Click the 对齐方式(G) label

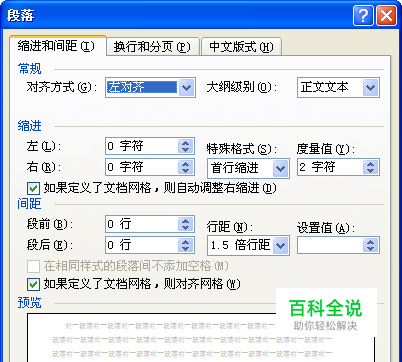[x=62, y=87]
